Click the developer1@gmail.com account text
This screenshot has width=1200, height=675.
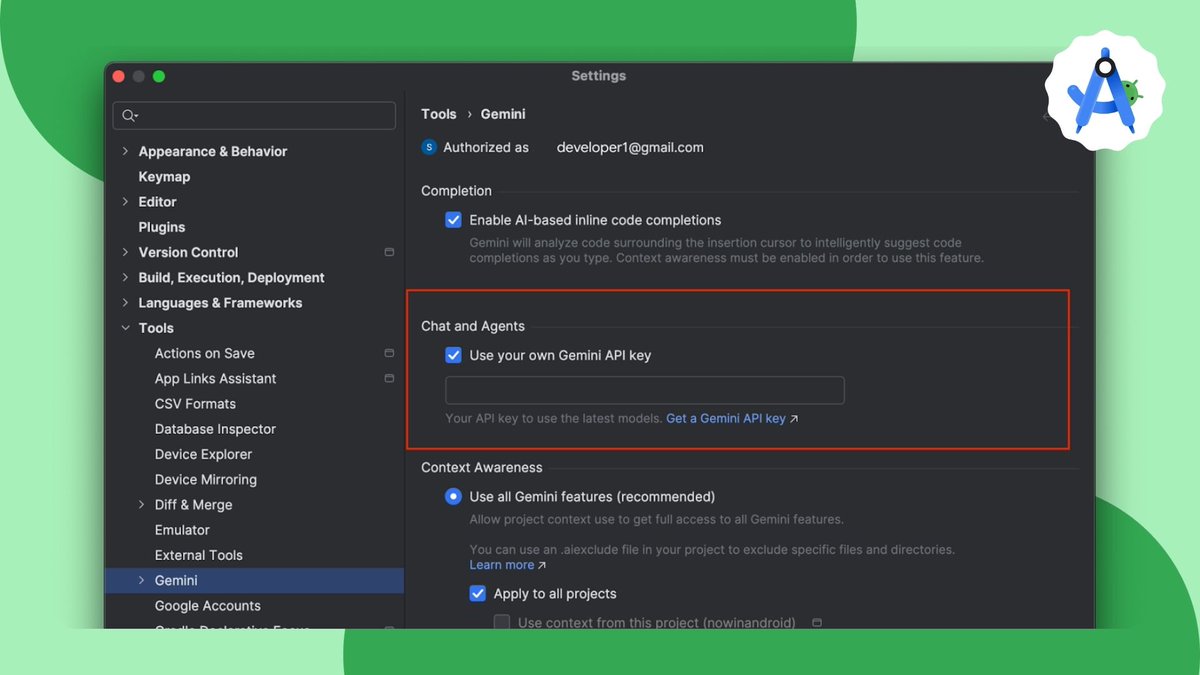pos(630,147)
